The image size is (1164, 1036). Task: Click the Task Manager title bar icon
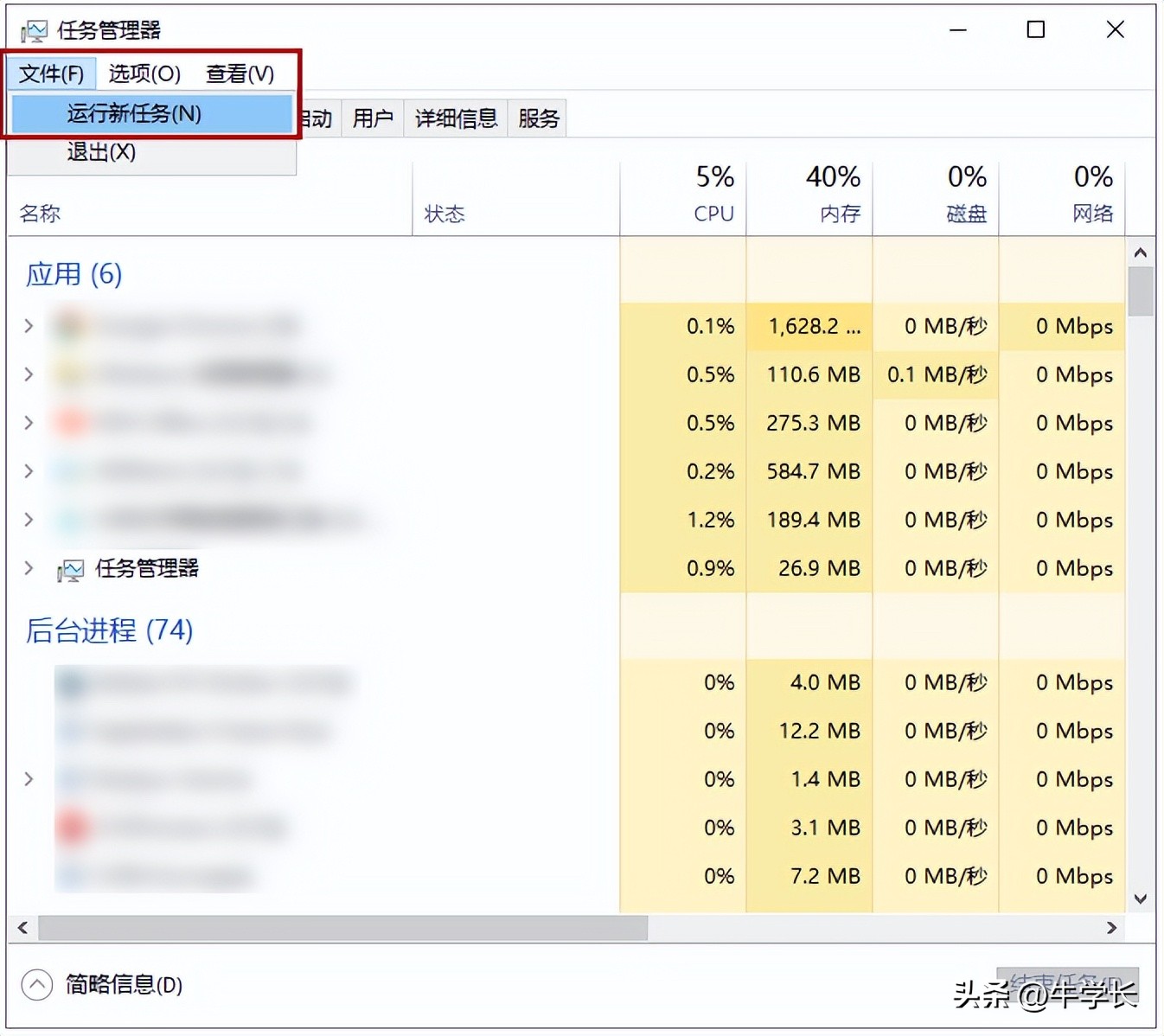(x=34, y=31)
